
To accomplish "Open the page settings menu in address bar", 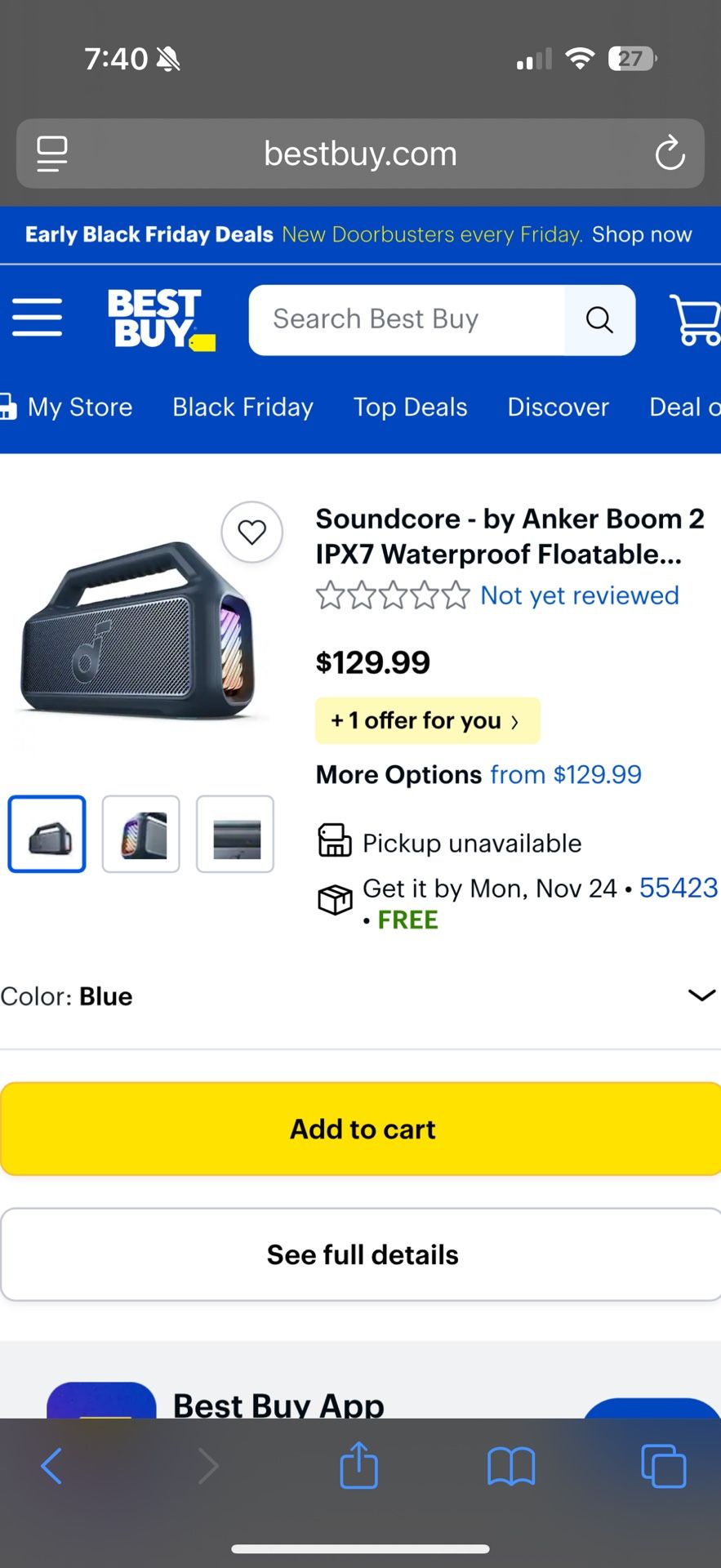I will [51, 154].
